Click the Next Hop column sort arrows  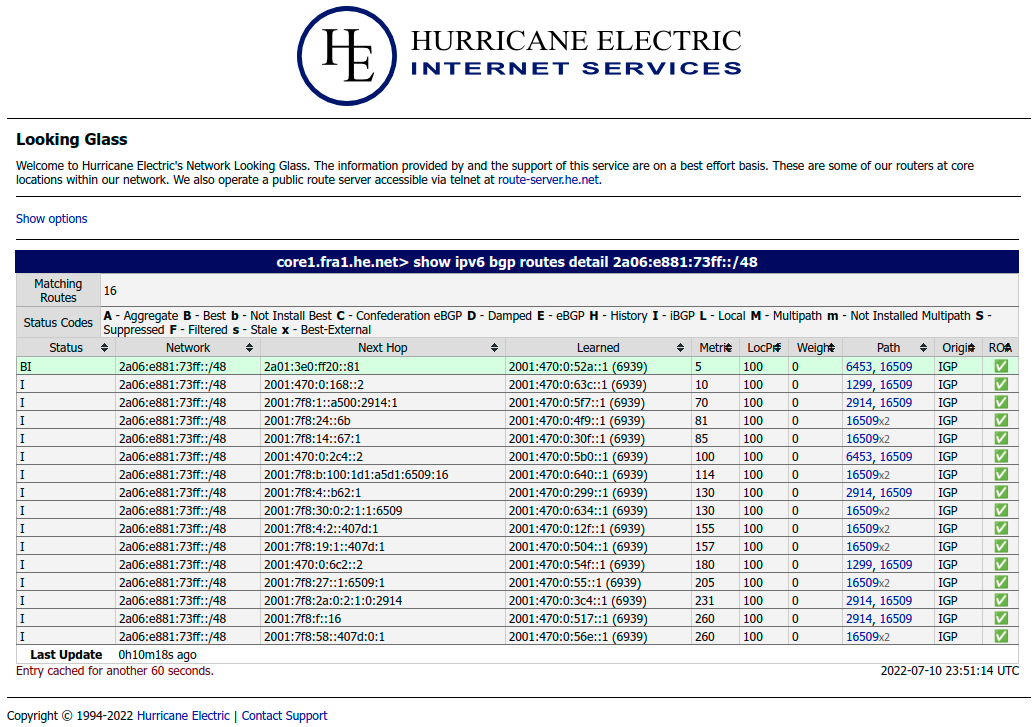[494, 348]
